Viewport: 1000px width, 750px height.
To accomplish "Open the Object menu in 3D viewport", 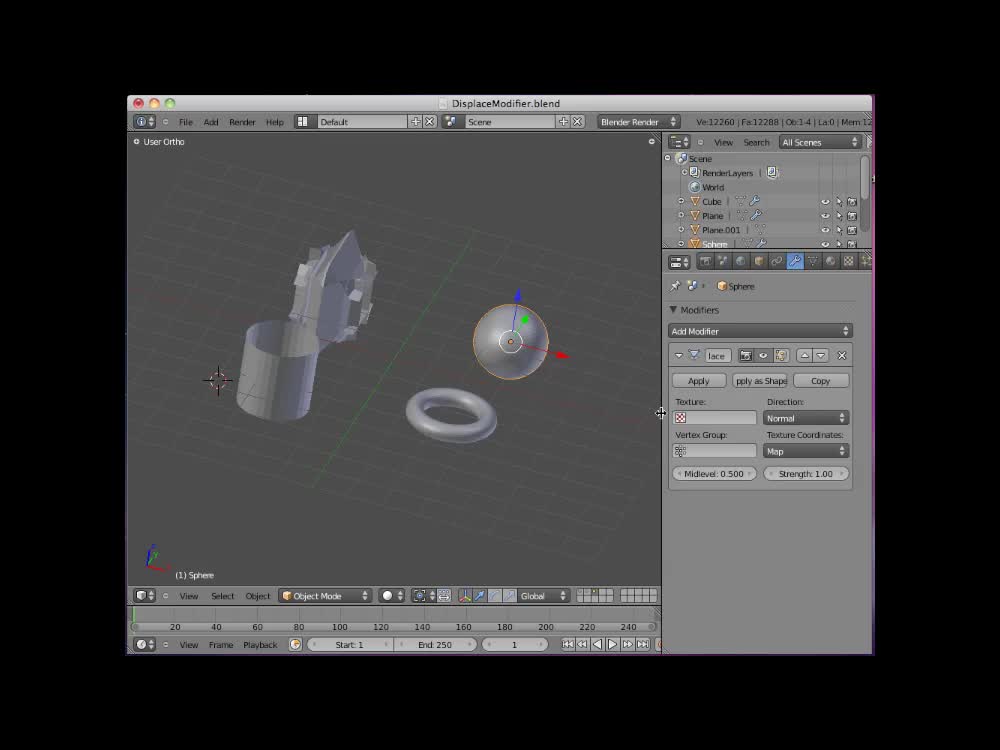I will pyautogui.click(x=257, y=595).
